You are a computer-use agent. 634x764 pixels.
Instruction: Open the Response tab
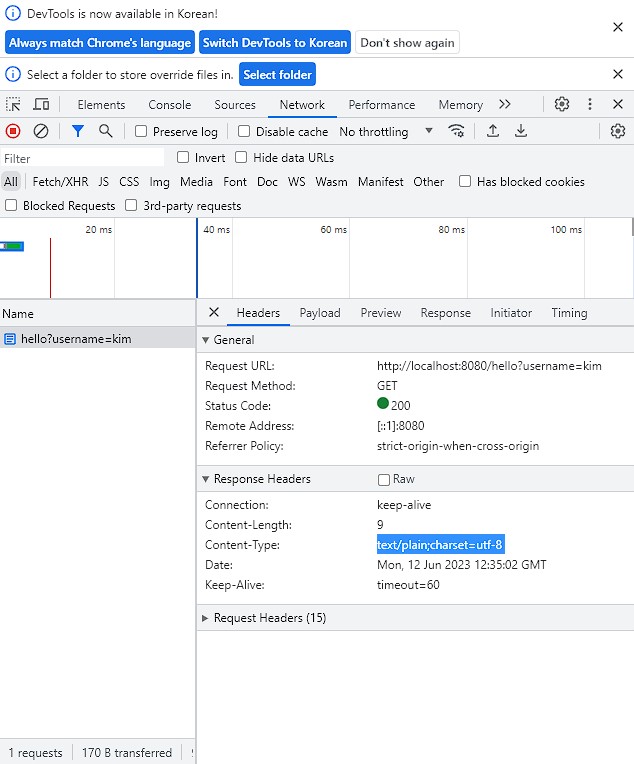(x=445, y=313)
